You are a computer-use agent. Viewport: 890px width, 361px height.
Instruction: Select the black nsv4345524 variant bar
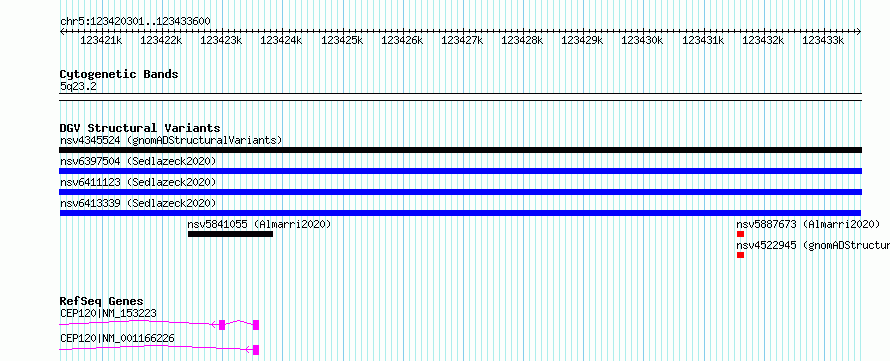coord(460,150)
